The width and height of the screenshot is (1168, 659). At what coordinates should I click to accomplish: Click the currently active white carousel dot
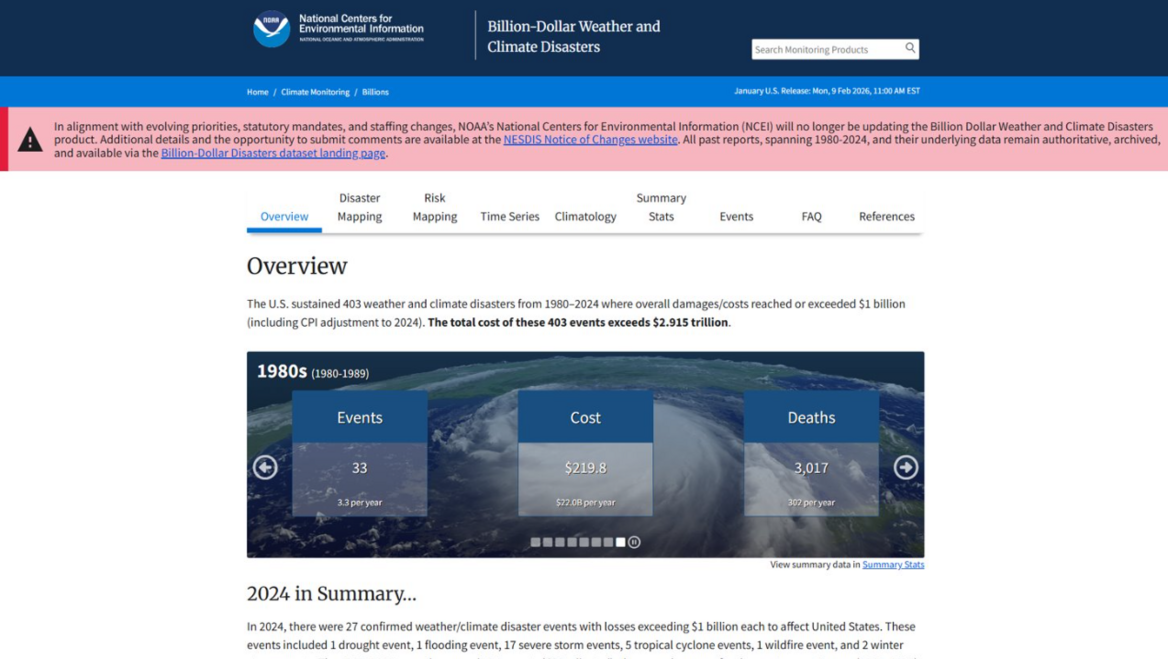click(x=621, y=542)
